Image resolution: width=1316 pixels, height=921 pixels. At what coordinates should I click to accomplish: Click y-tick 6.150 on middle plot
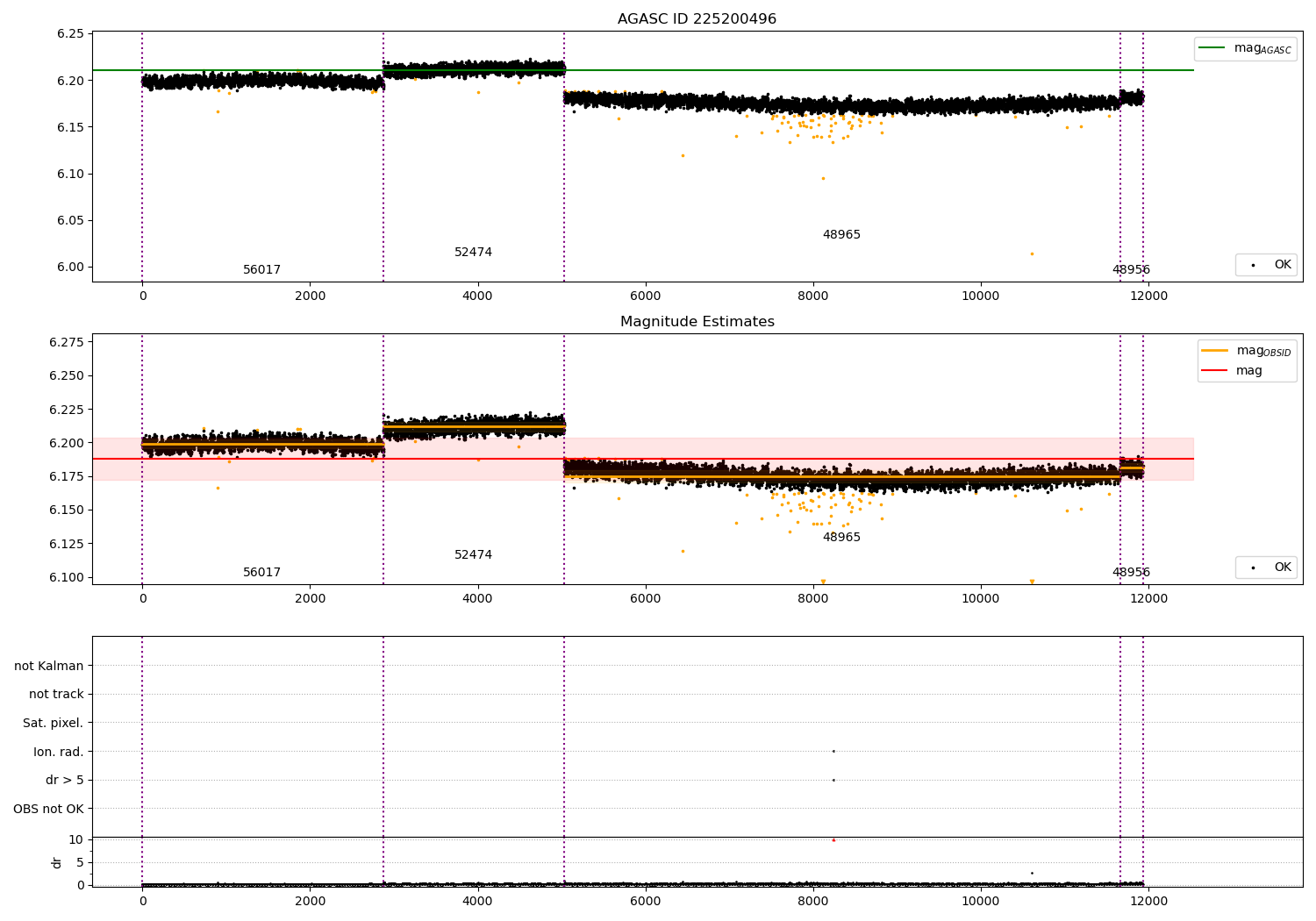click(x=67, y=510)
